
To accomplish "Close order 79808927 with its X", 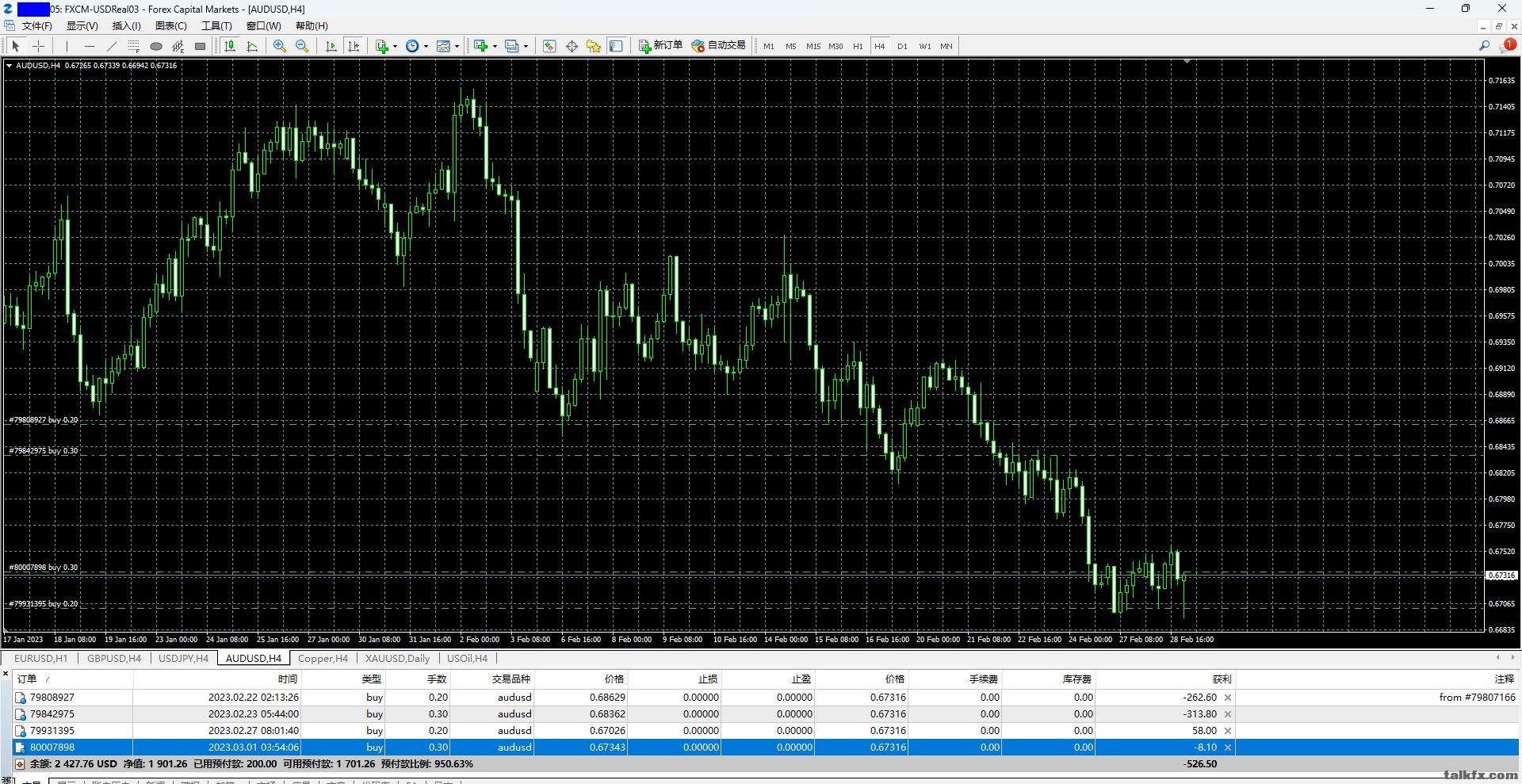I will (1227, 698).
